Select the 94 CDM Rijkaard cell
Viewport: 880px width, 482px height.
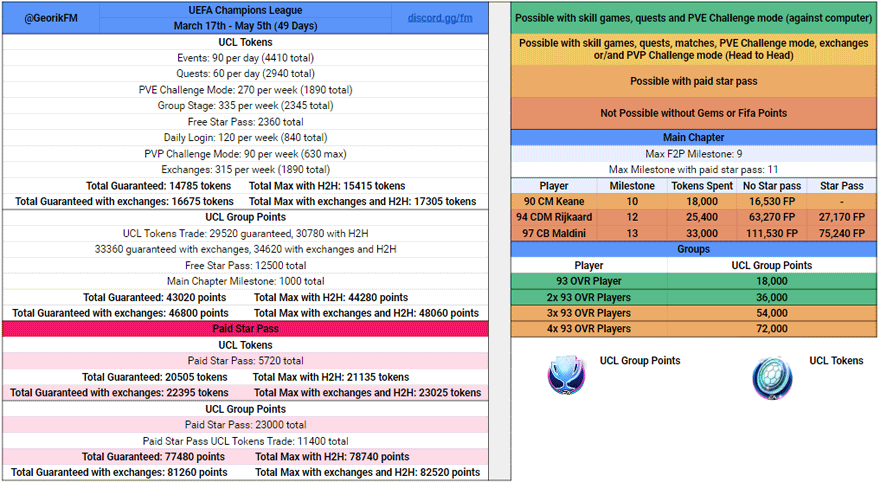tap(554, 217)
